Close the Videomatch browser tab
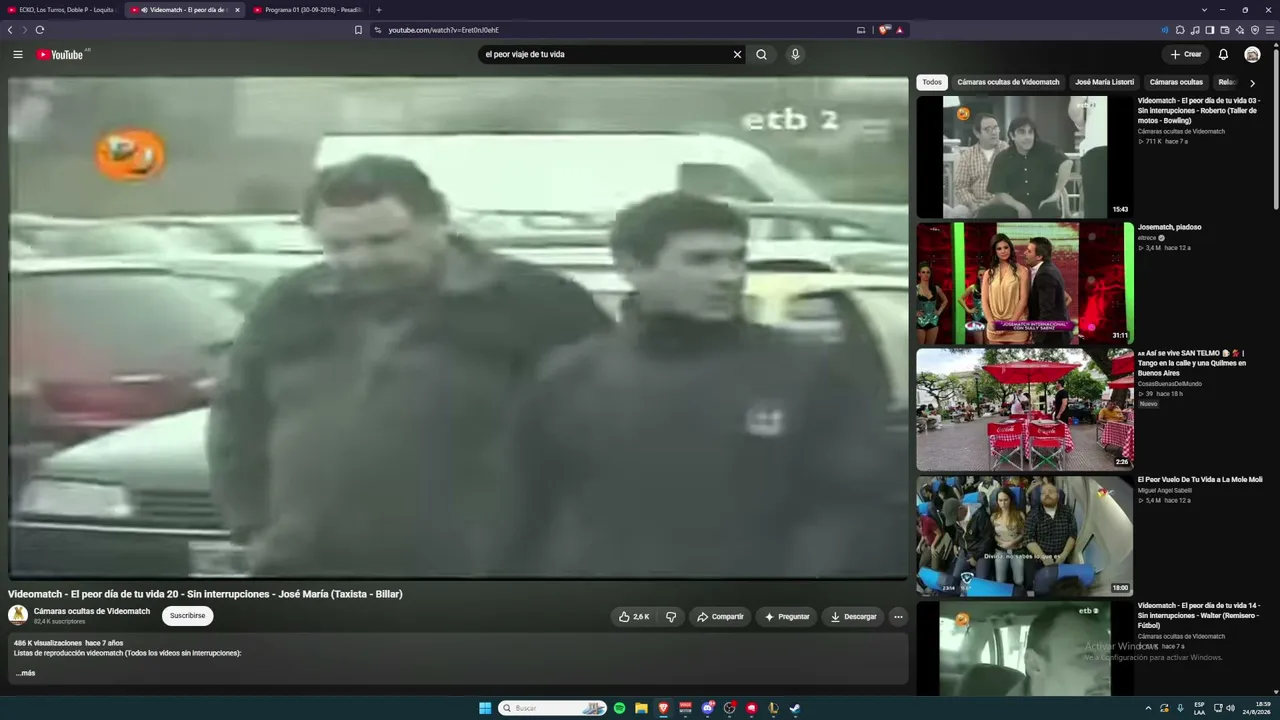 tap(237, 10)
